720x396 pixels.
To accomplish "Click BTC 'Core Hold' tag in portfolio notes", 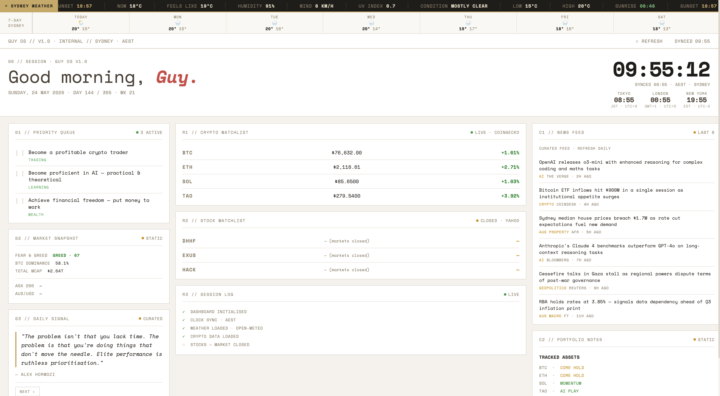I will 572,368.
